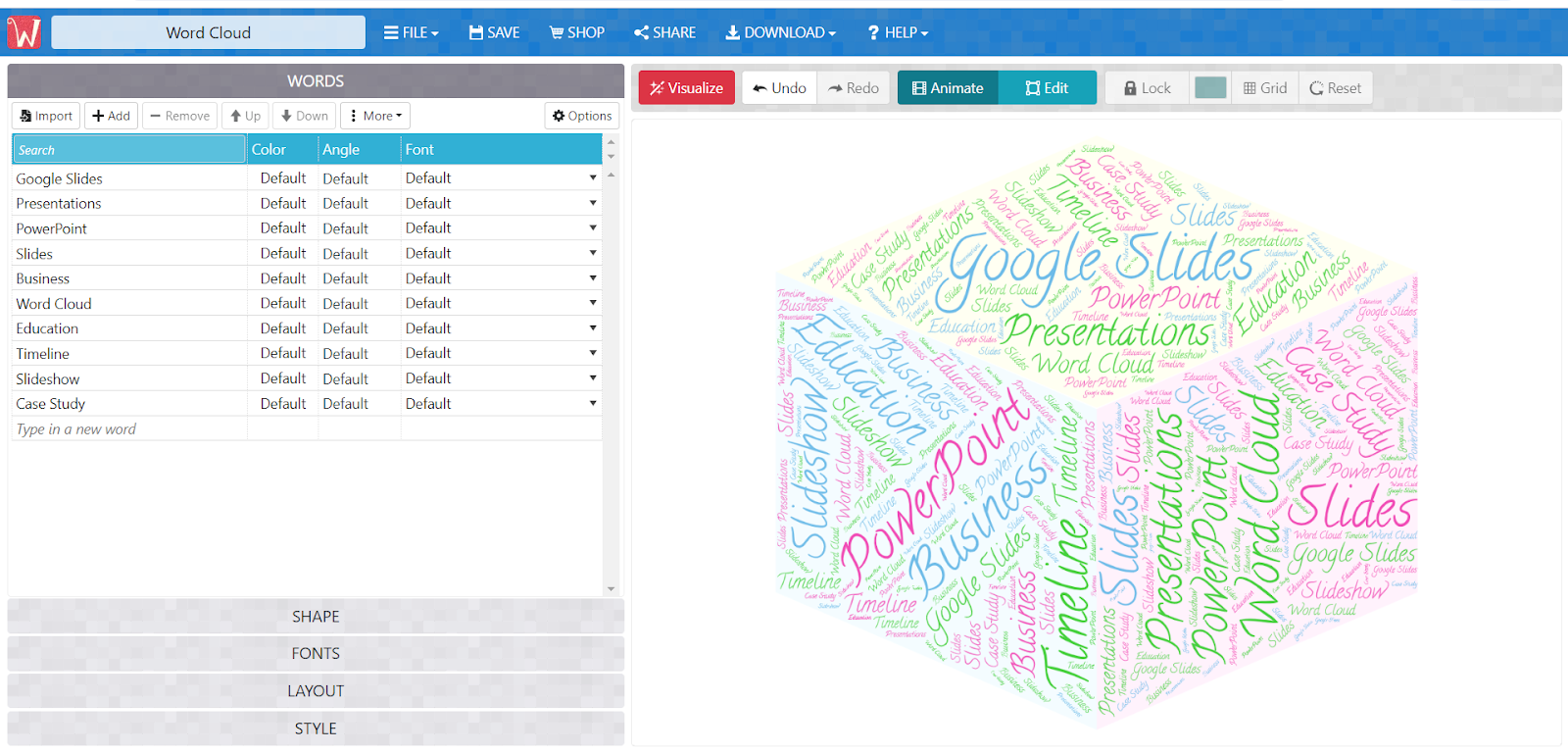Click the SHARE menu item
The width and height of the screenshot is (1568, 753).
coord(665,32)
